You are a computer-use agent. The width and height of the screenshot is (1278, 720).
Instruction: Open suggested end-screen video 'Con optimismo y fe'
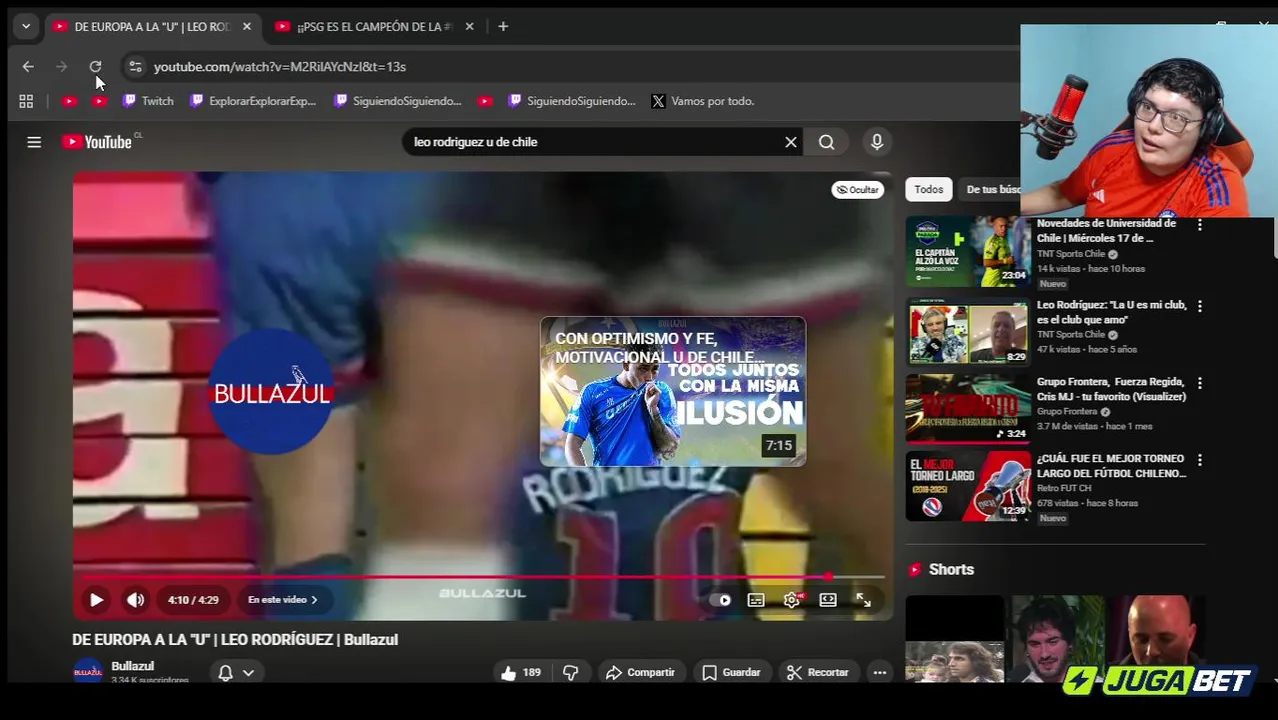click(673, 392)
